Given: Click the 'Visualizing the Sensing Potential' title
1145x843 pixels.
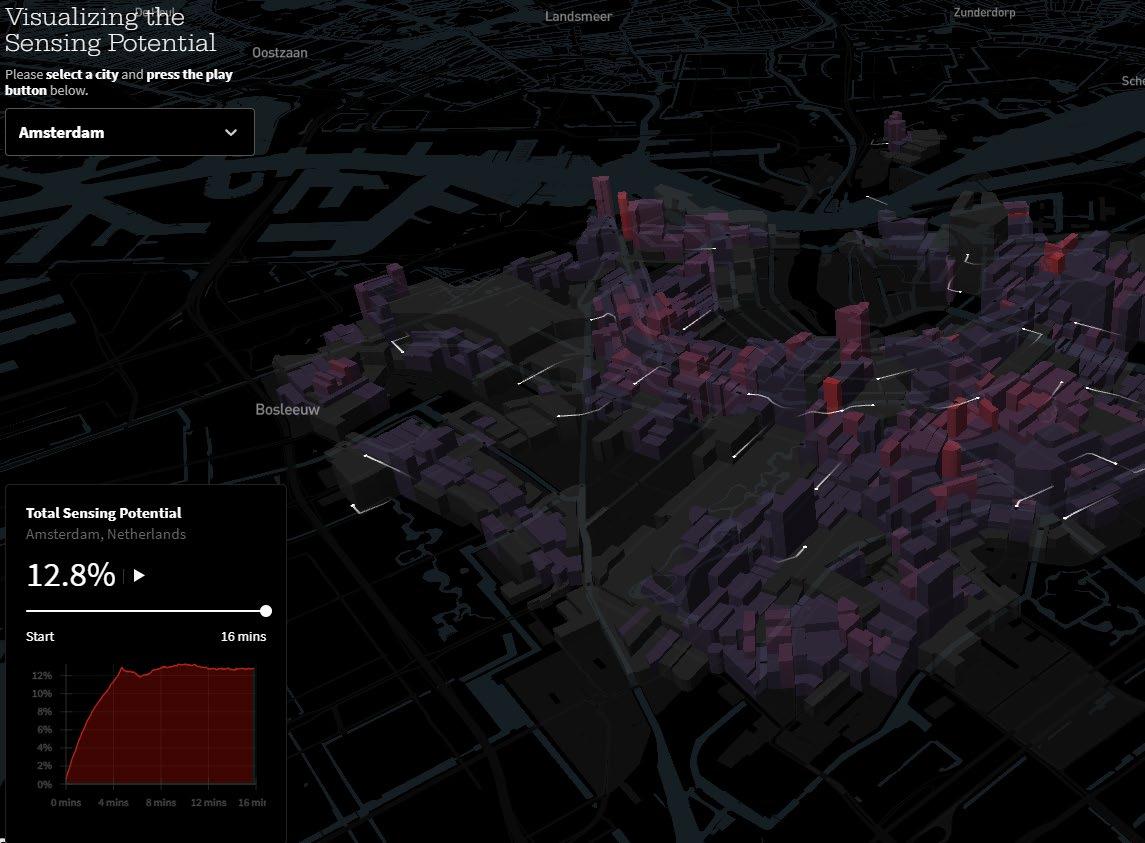Looking at the screenshot, I should [x=110, y=29].
